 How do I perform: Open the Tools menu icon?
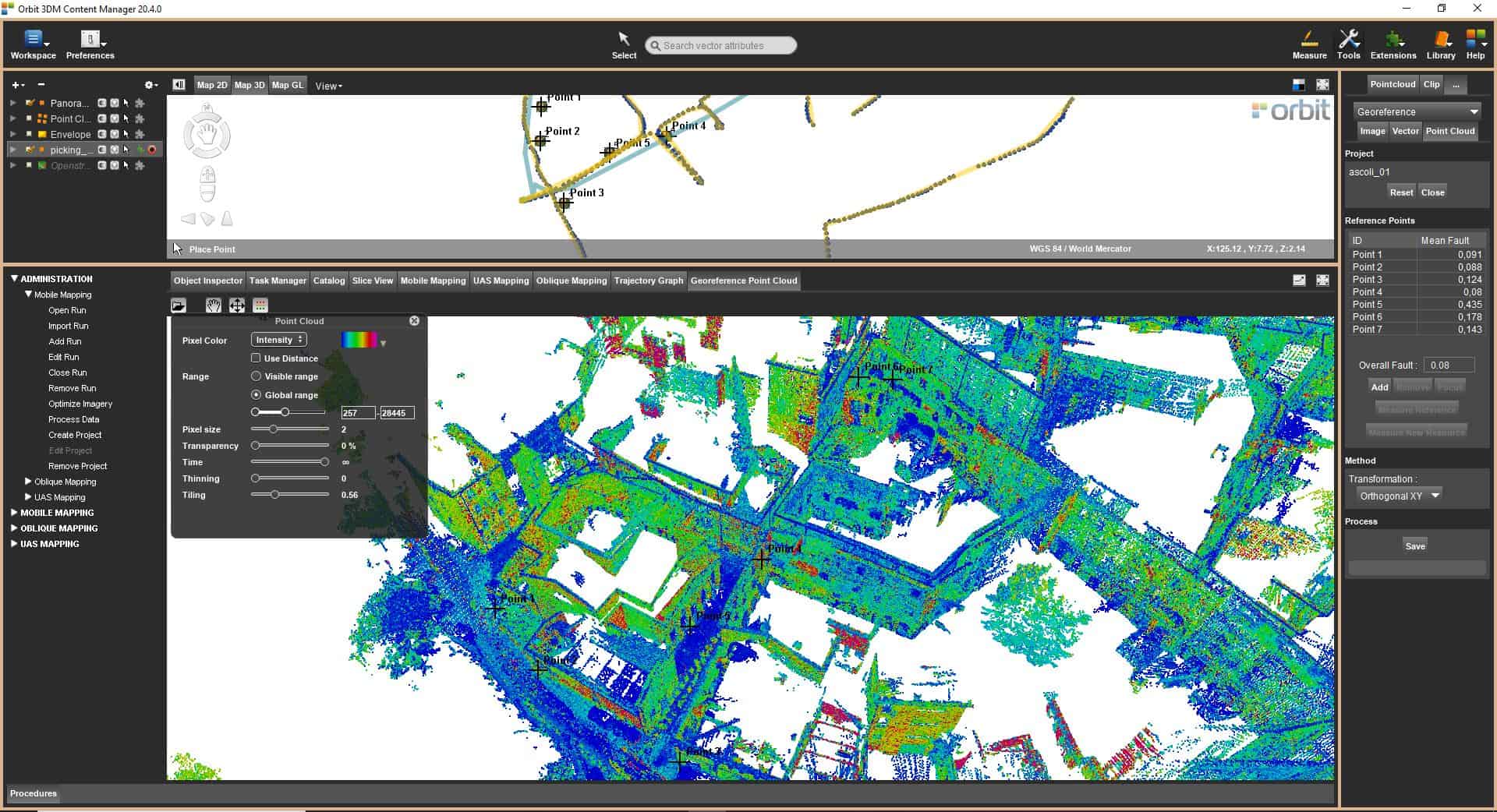point(1348,44)
